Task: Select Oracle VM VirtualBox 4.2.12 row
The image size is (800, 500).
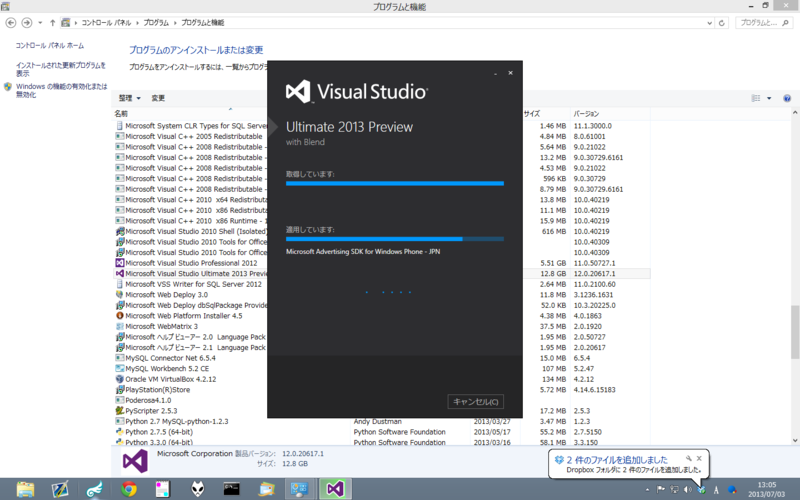Action: click(381, 379)
